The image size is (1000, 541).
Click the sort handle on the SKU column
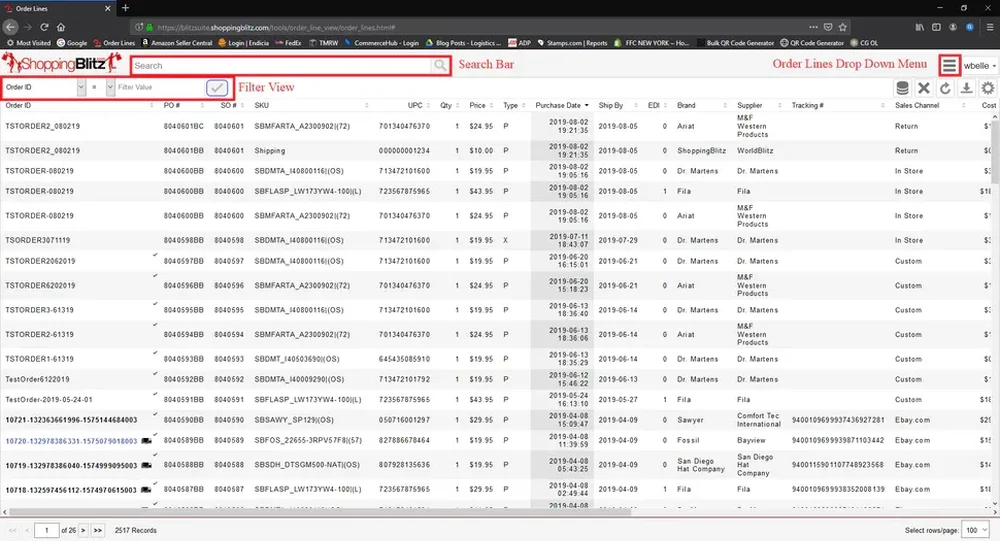click(367, 105)
